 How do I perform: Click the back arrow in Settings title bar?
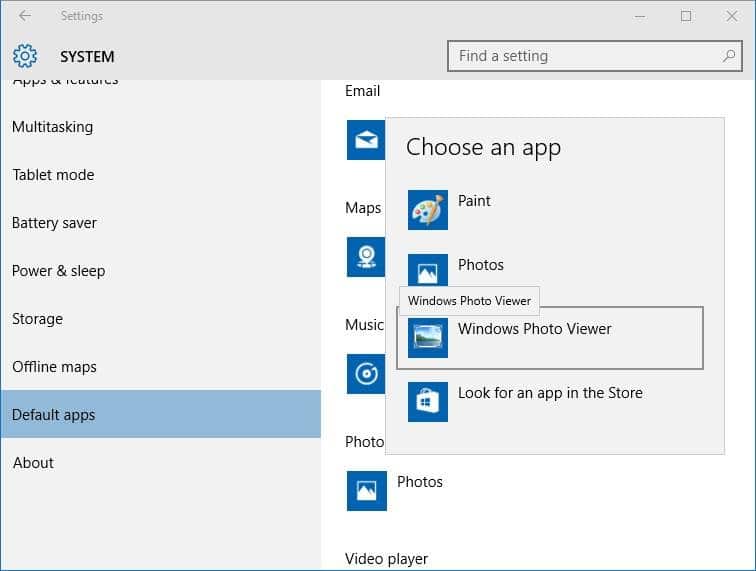coord(25,16)
